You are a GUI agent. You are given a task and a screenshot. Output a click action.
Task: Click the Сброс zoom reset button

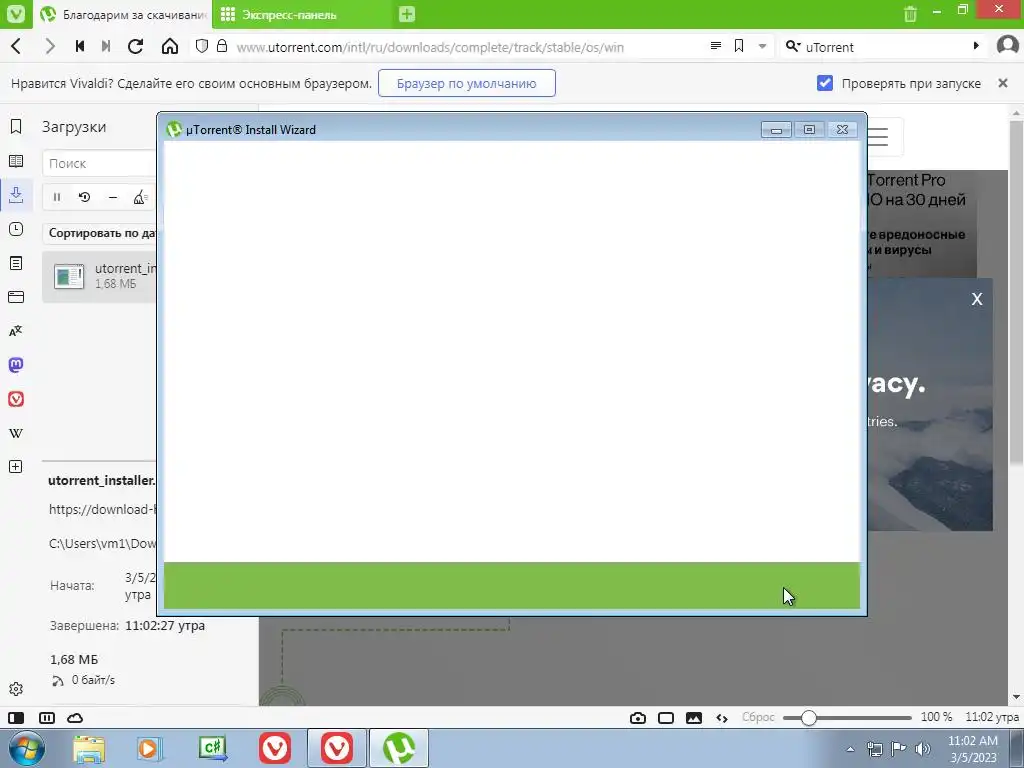[x=758, y=717]
